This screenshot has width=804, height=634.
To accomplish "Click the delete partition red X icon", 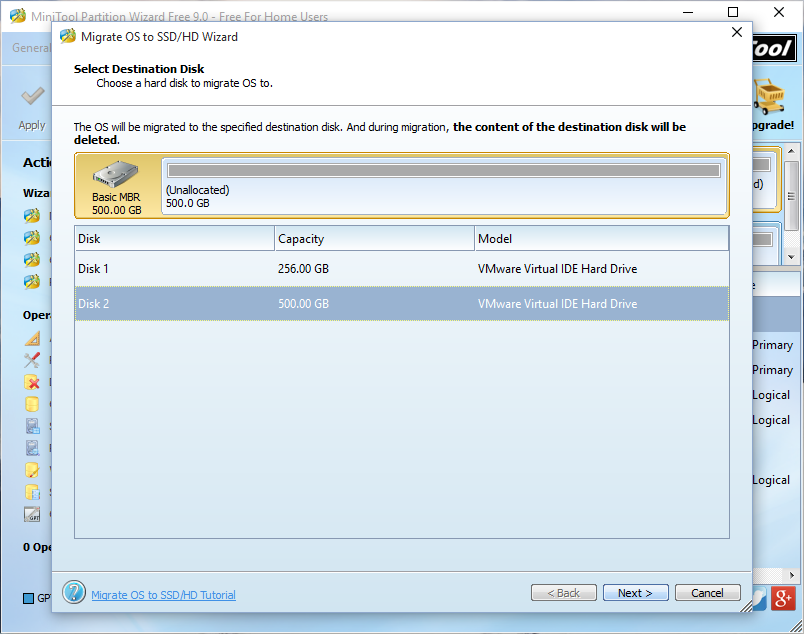I will (32, 382).
